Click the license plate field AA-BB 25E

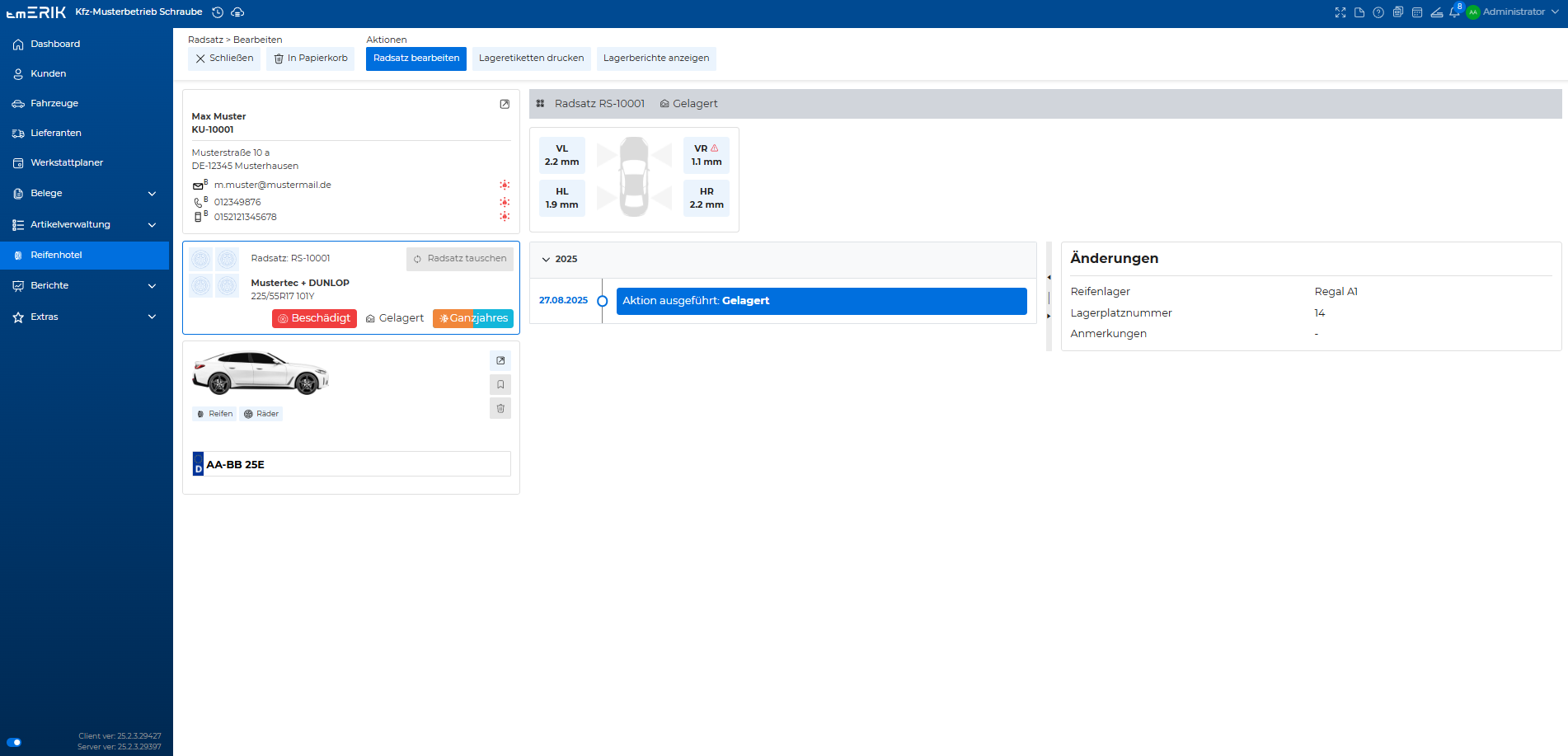352,464
